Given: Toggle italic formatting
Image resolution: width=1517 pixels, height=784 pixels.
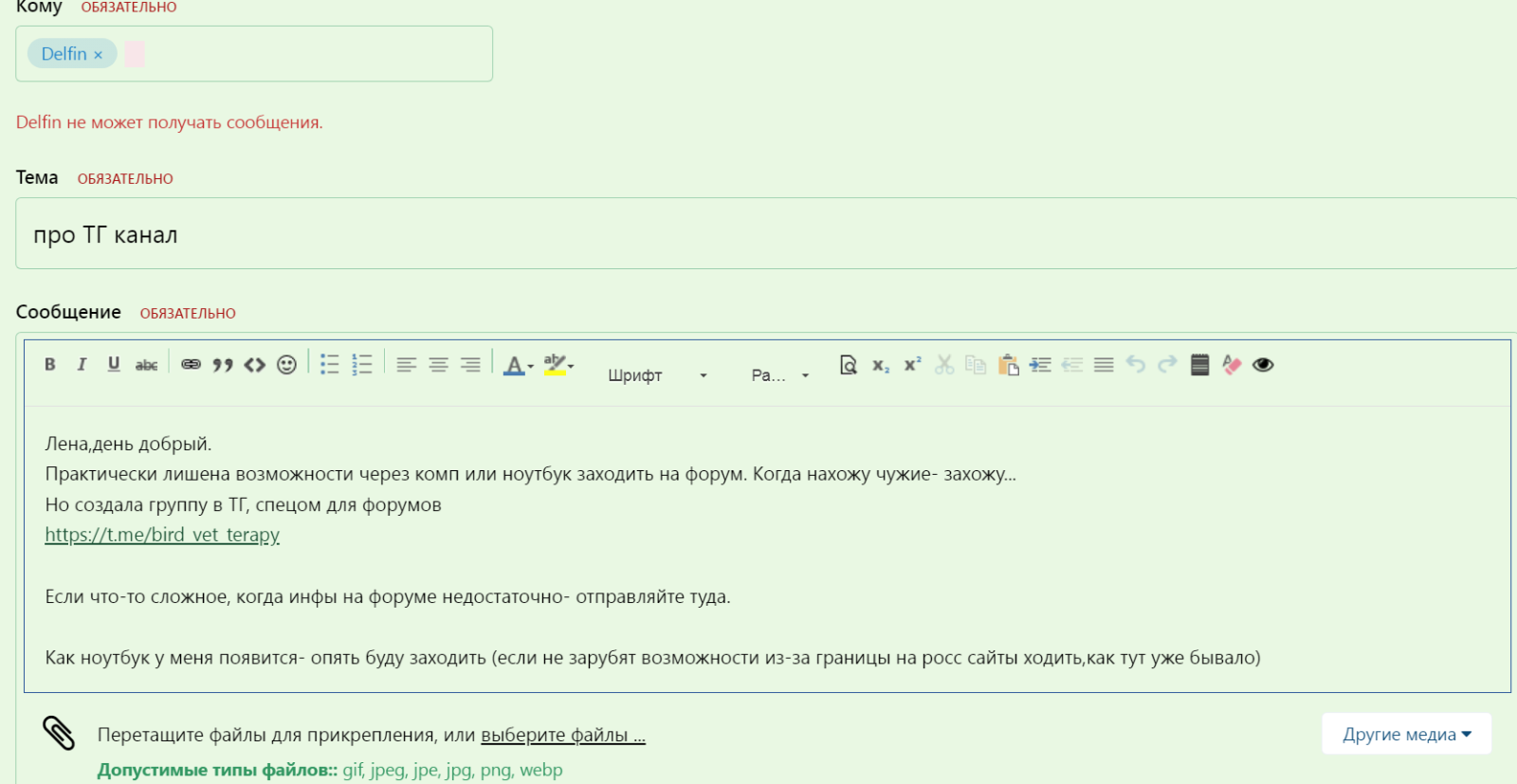Looking at the screenshot, I should [x=82, y=364].
